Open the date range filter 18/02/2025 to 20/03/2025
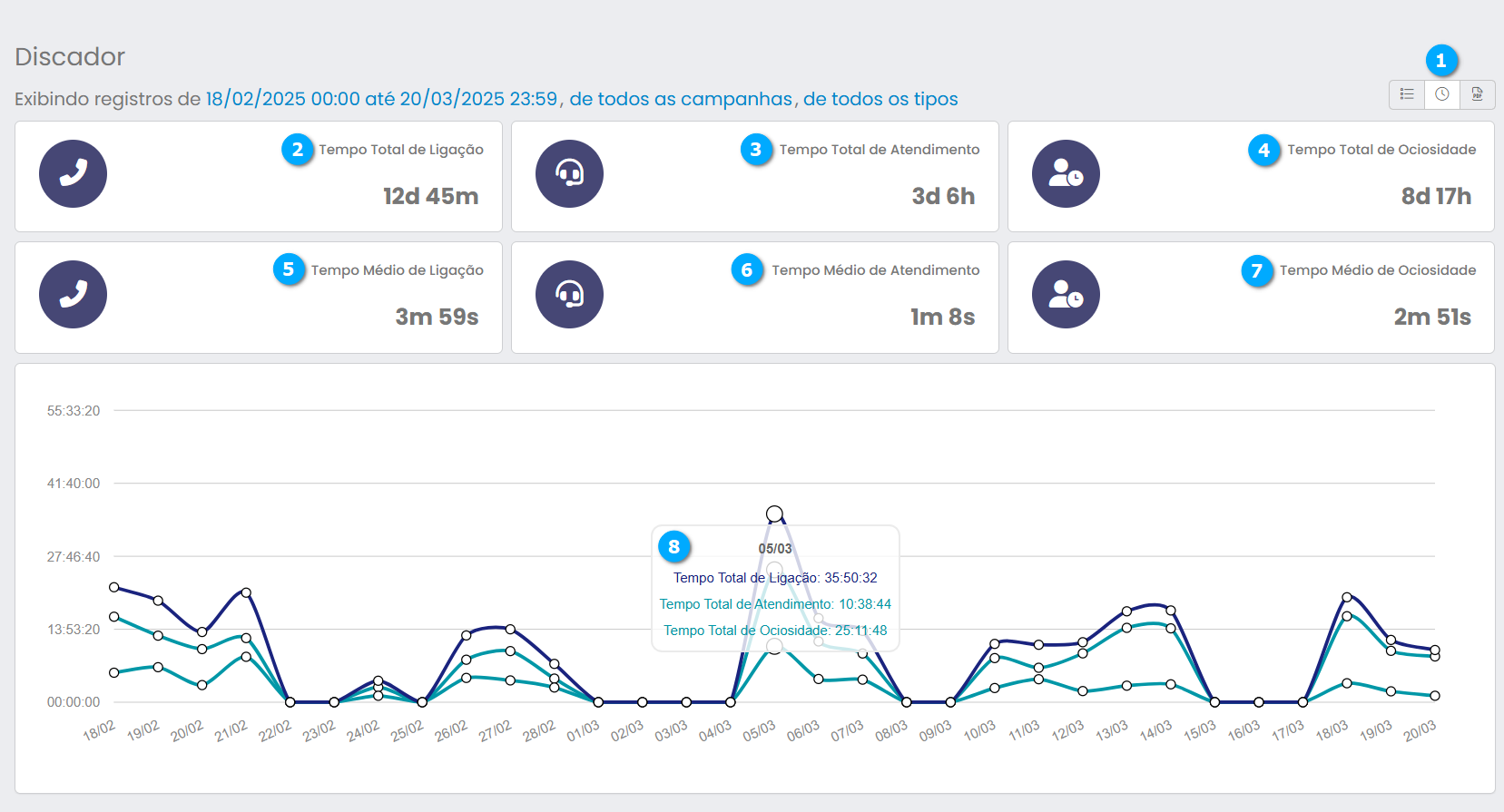 tap(381, 99)
